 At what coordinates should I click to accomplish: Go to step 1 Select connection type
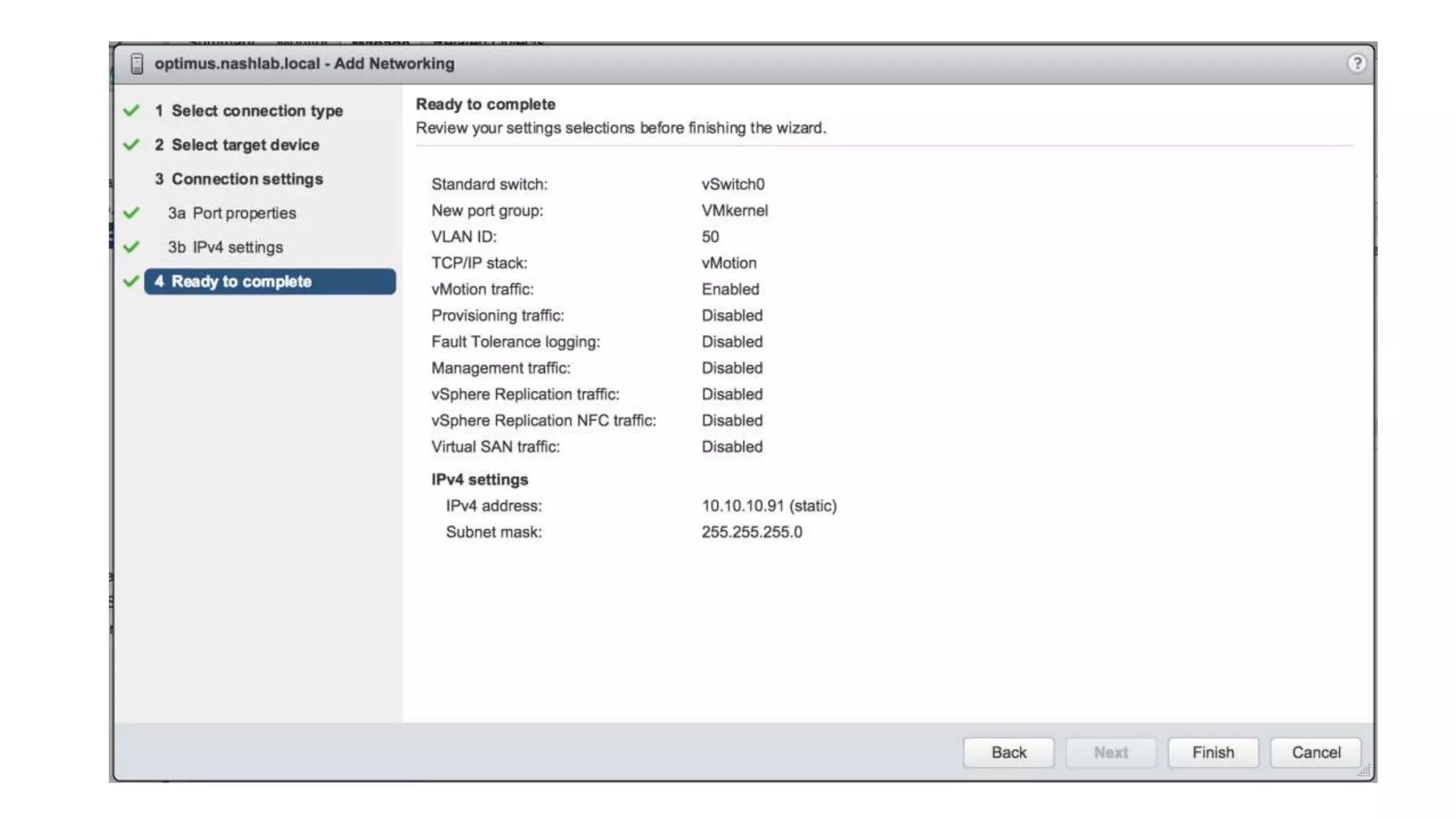coord(249,111)
